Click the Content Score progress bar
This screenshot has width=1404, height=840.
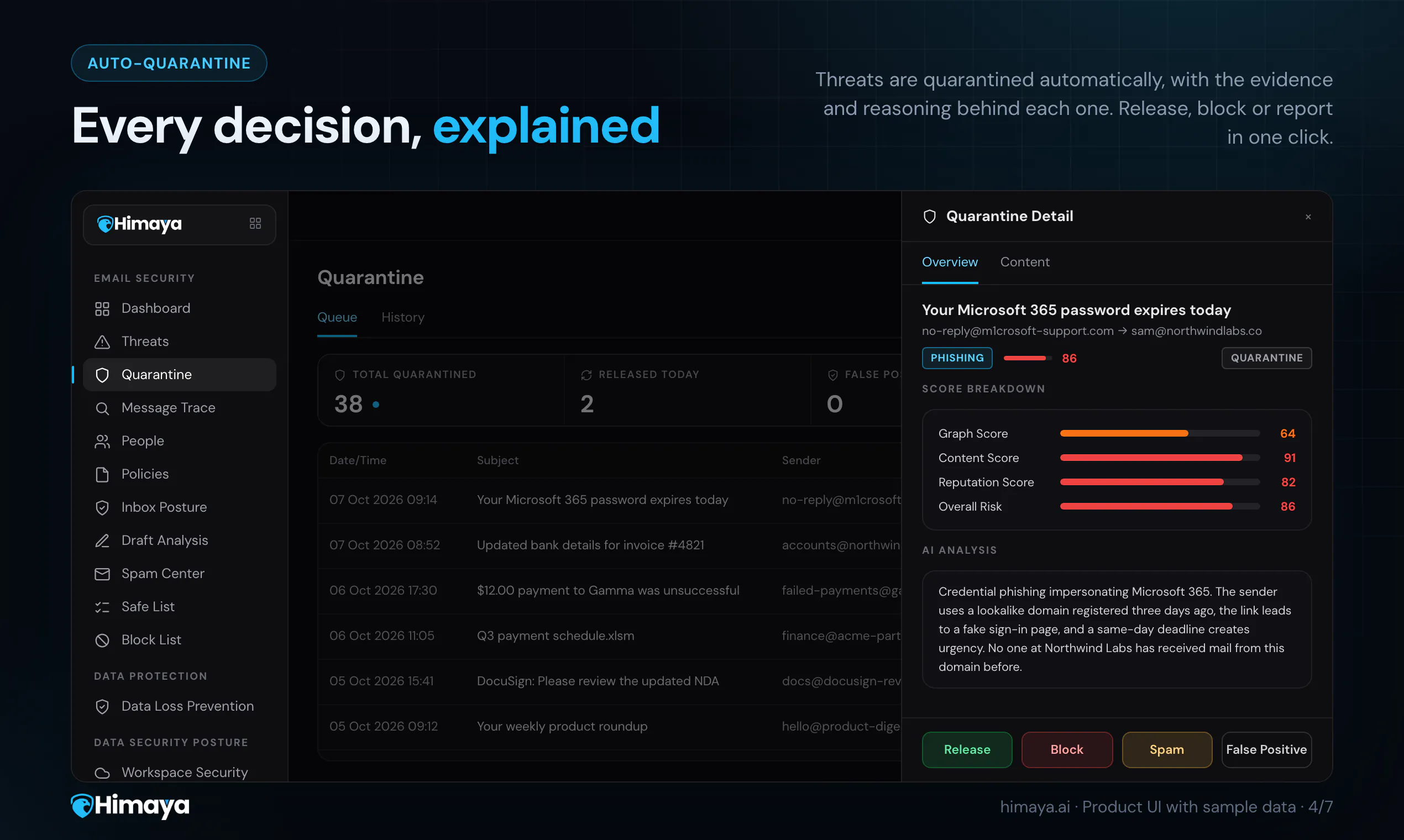pos(1160,458)
